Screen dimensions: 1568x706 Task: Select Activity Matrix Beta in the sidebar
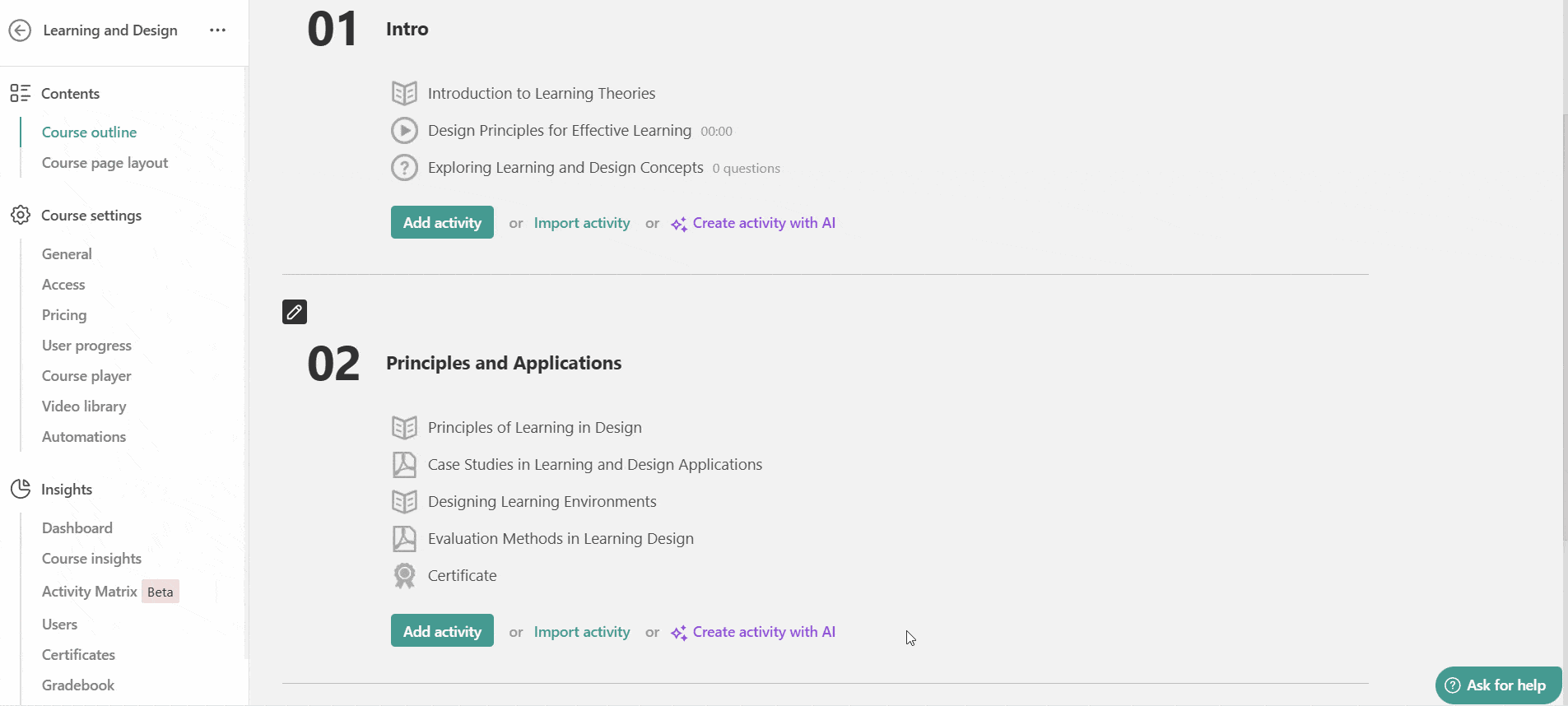(110, 592)
